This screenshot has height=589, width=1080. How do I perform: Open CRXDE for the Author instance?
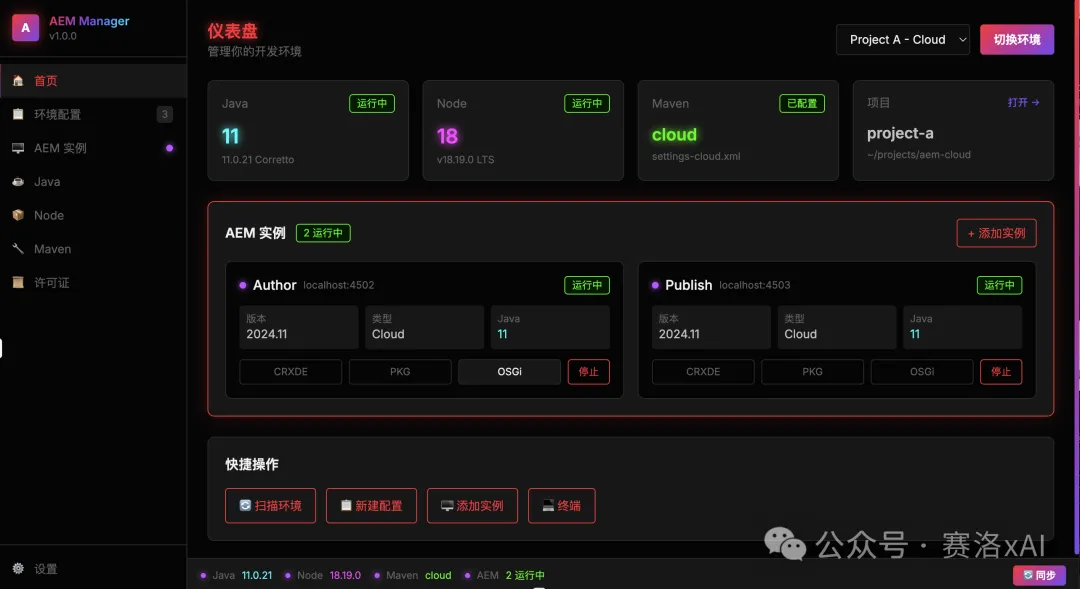pyautogui.click(x=291, y=372)
